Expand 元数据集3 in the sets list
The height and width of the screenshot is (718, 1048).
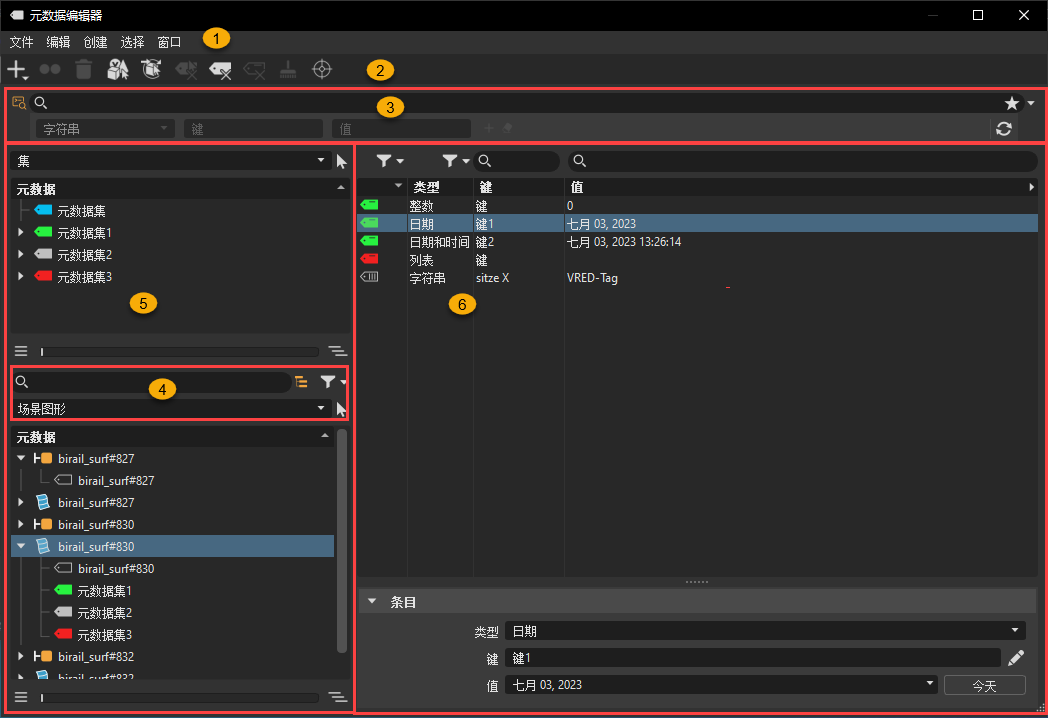pos(21,276)
